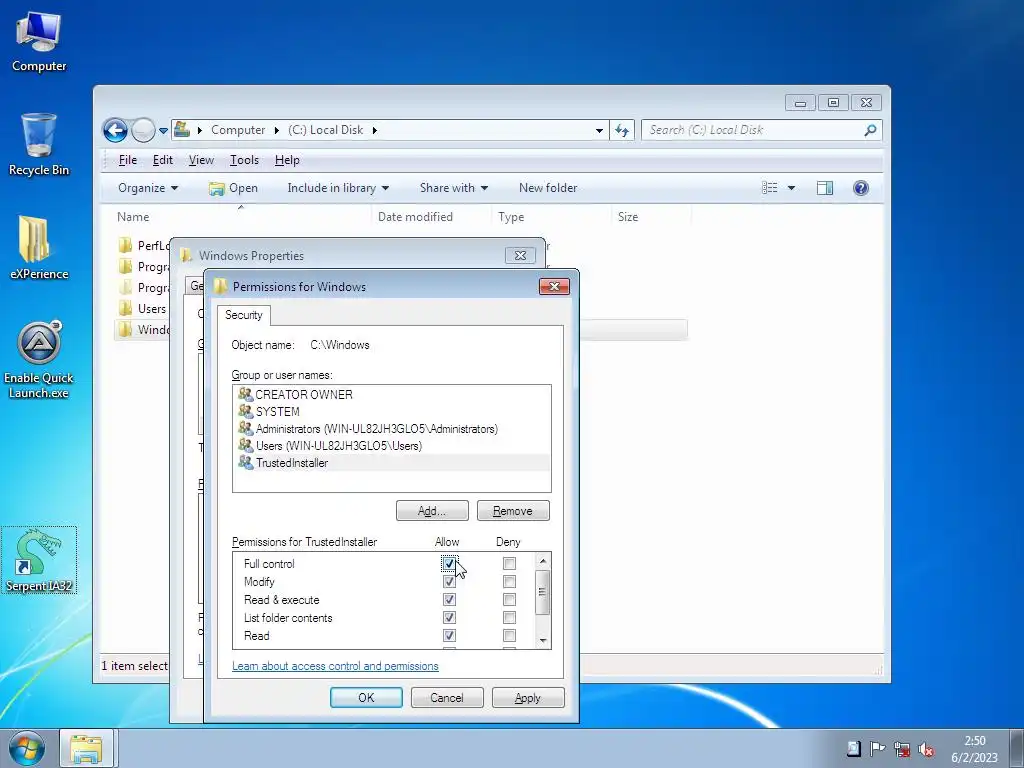Open the View menu
This screenshot has width=1024, height=768.
201,160
